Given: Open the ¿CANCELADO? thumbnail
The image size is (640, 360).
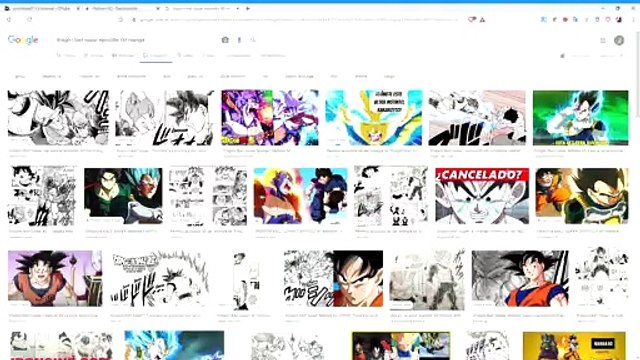Looking at the screenshot, I should pyautogui.click(x=482, y=196).
